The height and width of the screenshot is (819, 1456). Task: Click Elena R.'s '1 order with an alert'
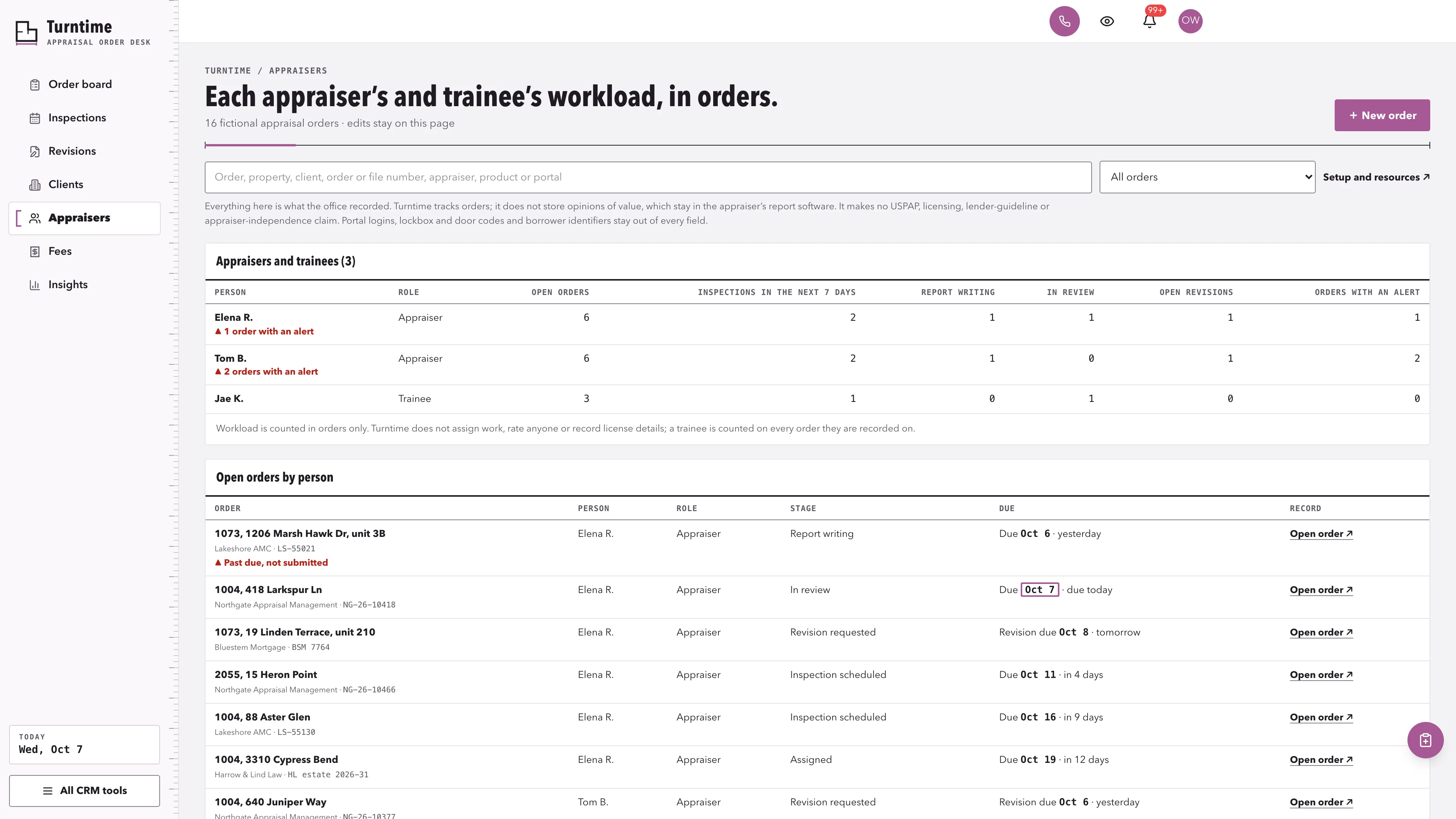coord(264,331)
